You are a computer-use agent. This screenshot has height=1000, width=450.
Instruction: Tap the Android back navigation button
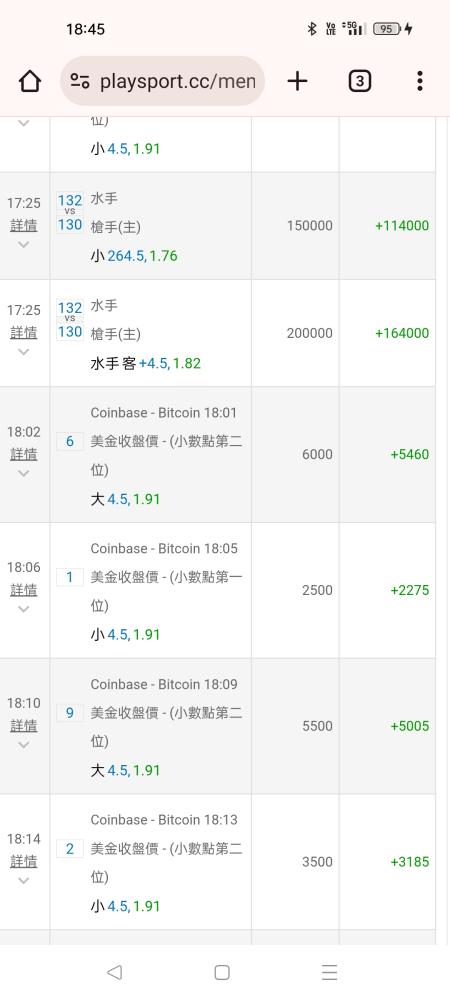pyautogui.click(x=114, y=972)
